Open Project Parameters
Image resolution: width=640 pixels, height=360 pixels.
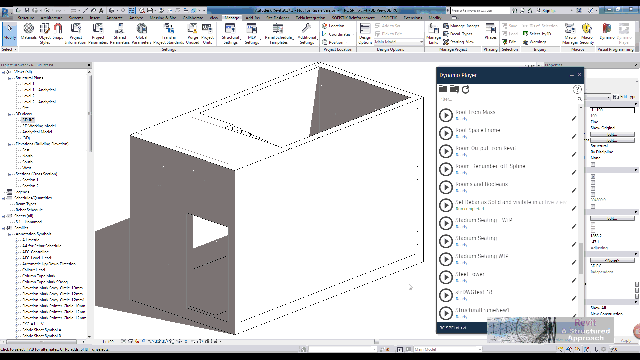pos(97,33)
